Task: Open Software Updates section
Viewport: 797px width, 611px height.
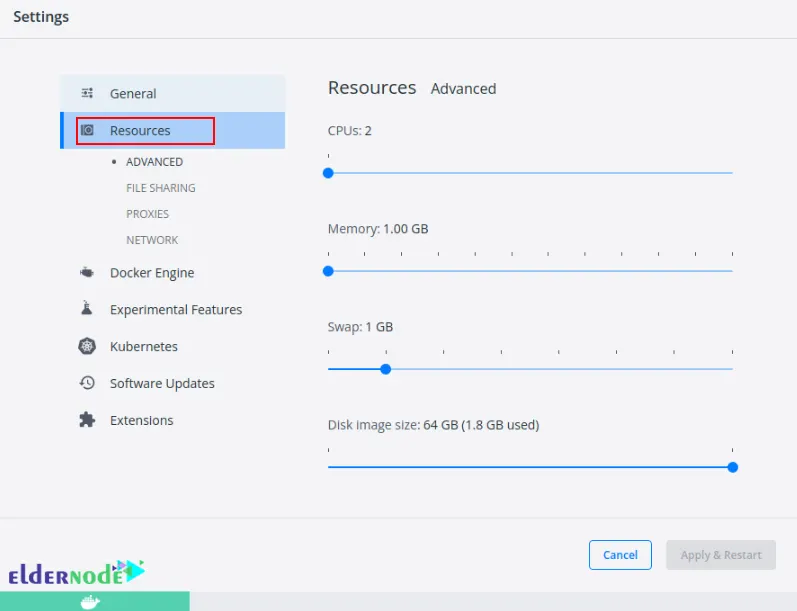Action: tap(162, 383)
